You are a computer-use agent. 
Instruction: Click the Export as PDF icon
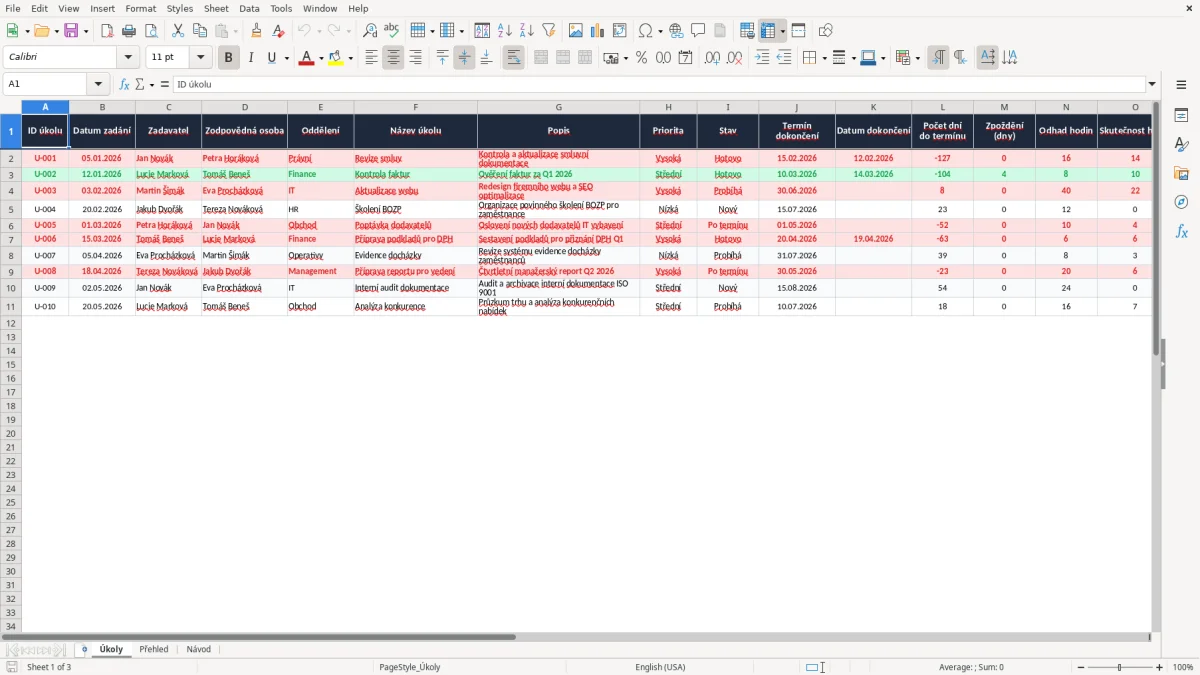pyautogui.click(x=107, y=31)
